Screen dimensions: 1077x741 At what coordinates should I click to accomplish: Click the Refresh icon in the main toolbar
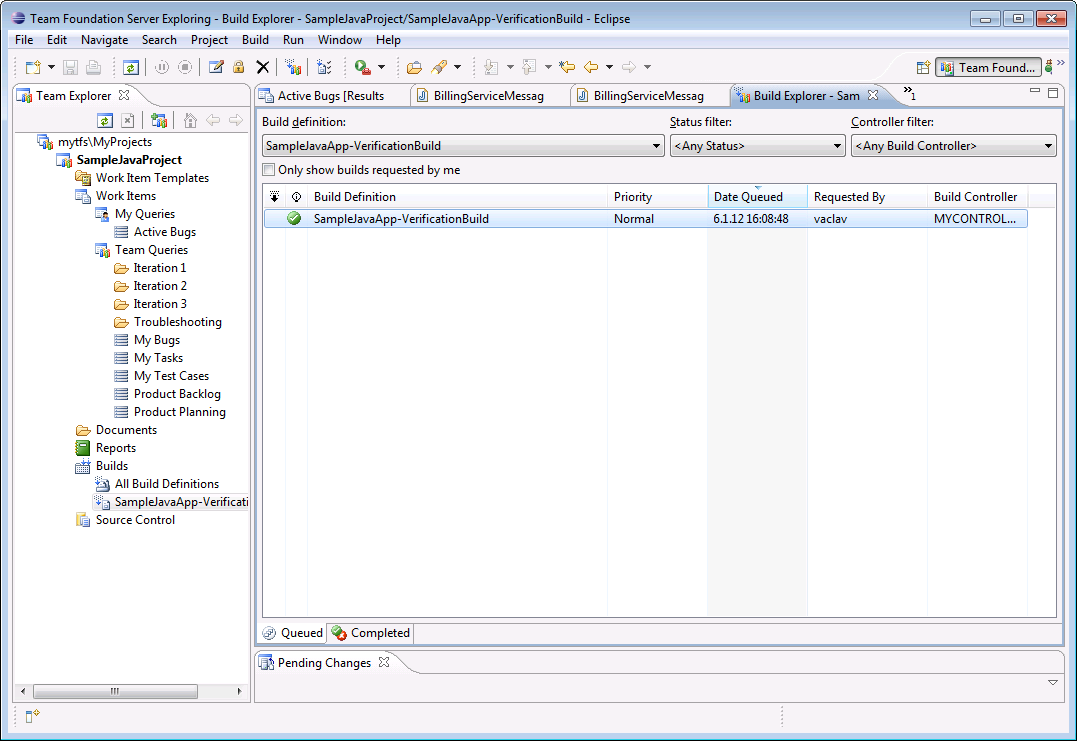pos(131,67)
